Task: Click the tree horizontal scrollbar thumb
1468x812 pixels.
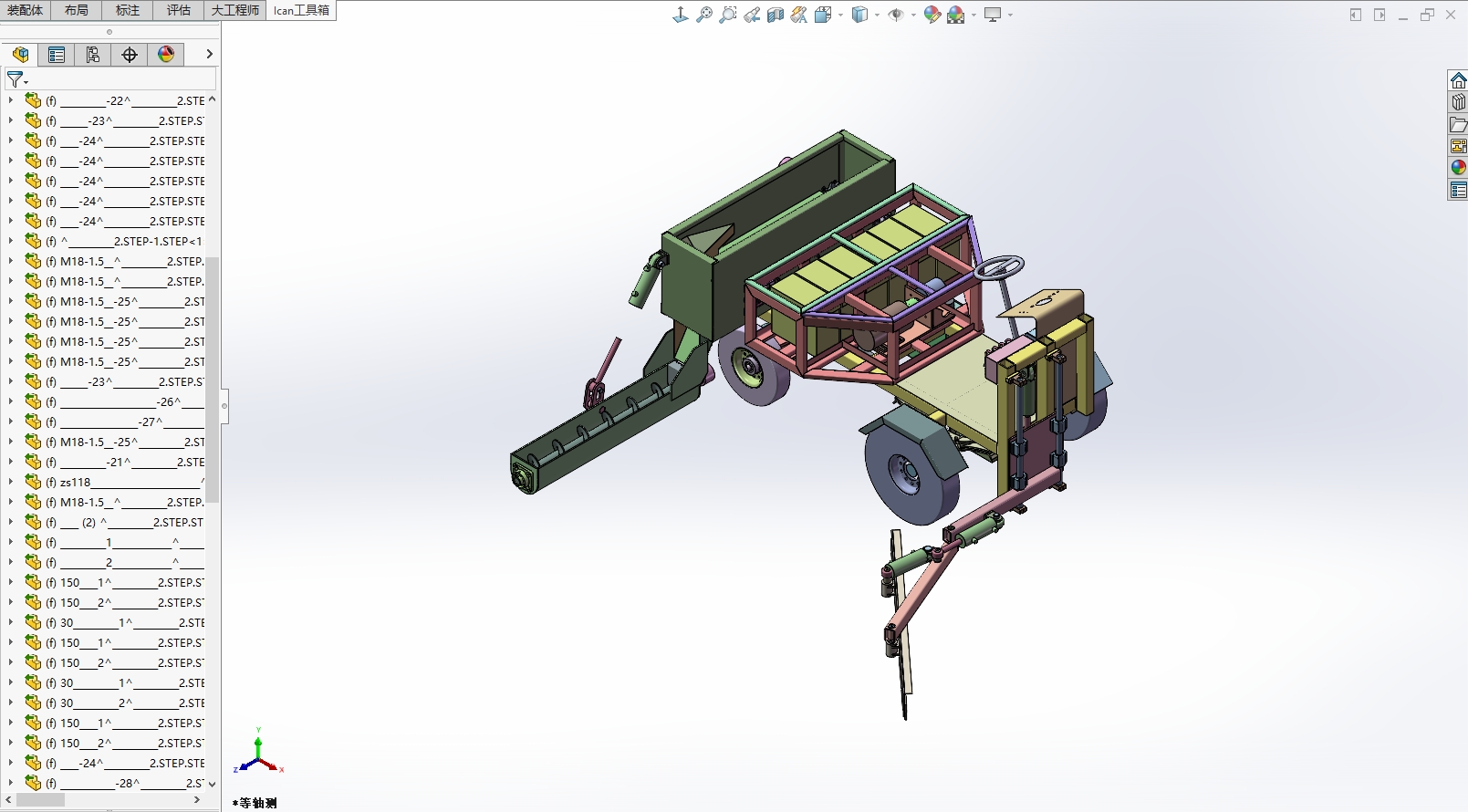Action: point(41,799)
